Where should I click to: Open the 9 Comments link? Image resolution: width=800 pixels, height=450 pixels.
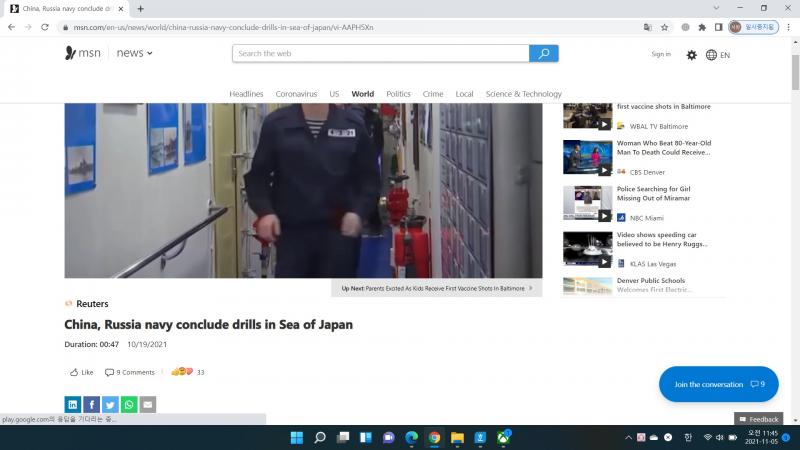point(130,372)
